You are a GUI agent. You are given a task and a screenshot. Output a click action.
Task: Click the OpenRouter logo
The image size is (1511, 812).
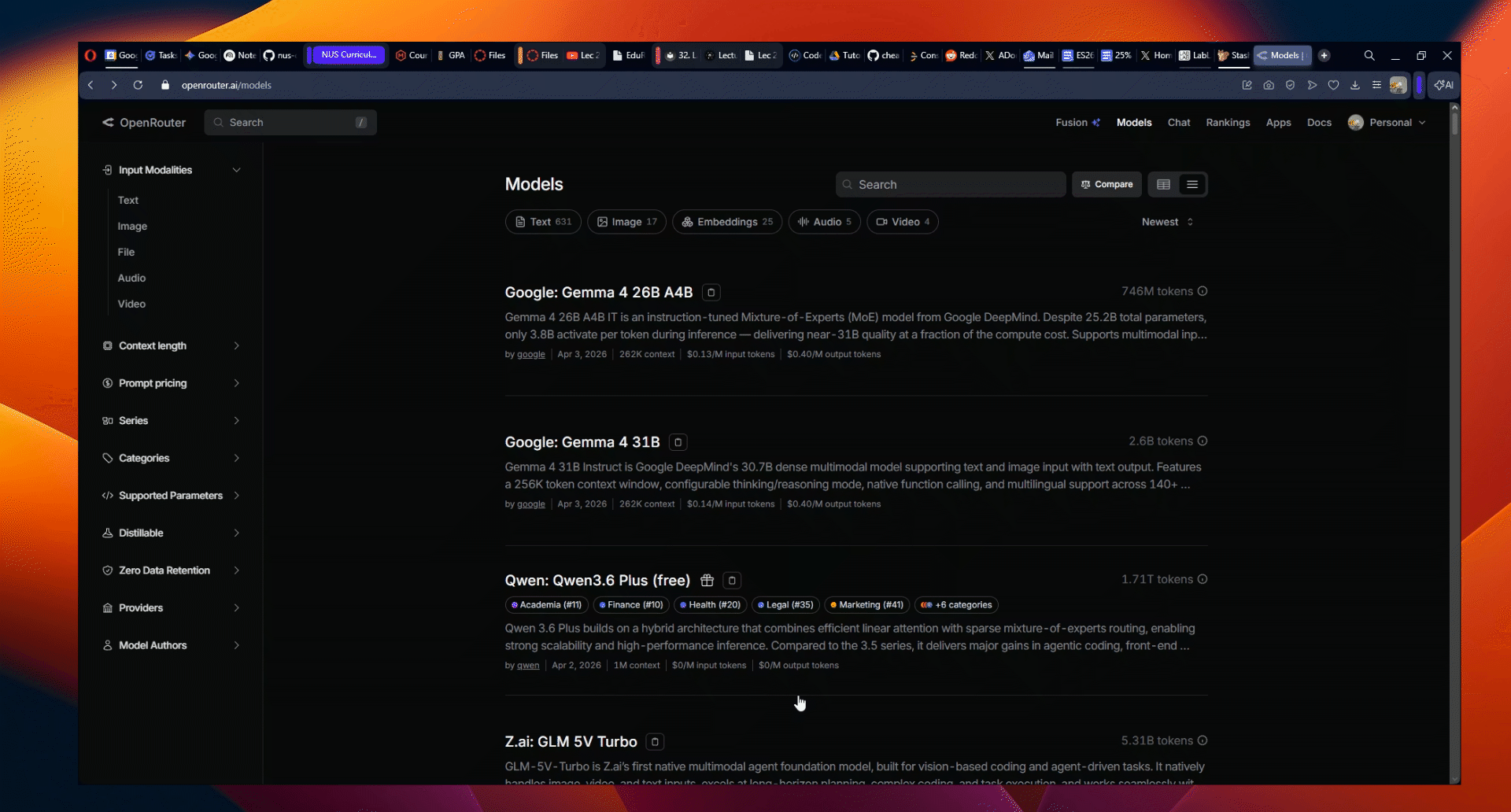pos(144,123)
